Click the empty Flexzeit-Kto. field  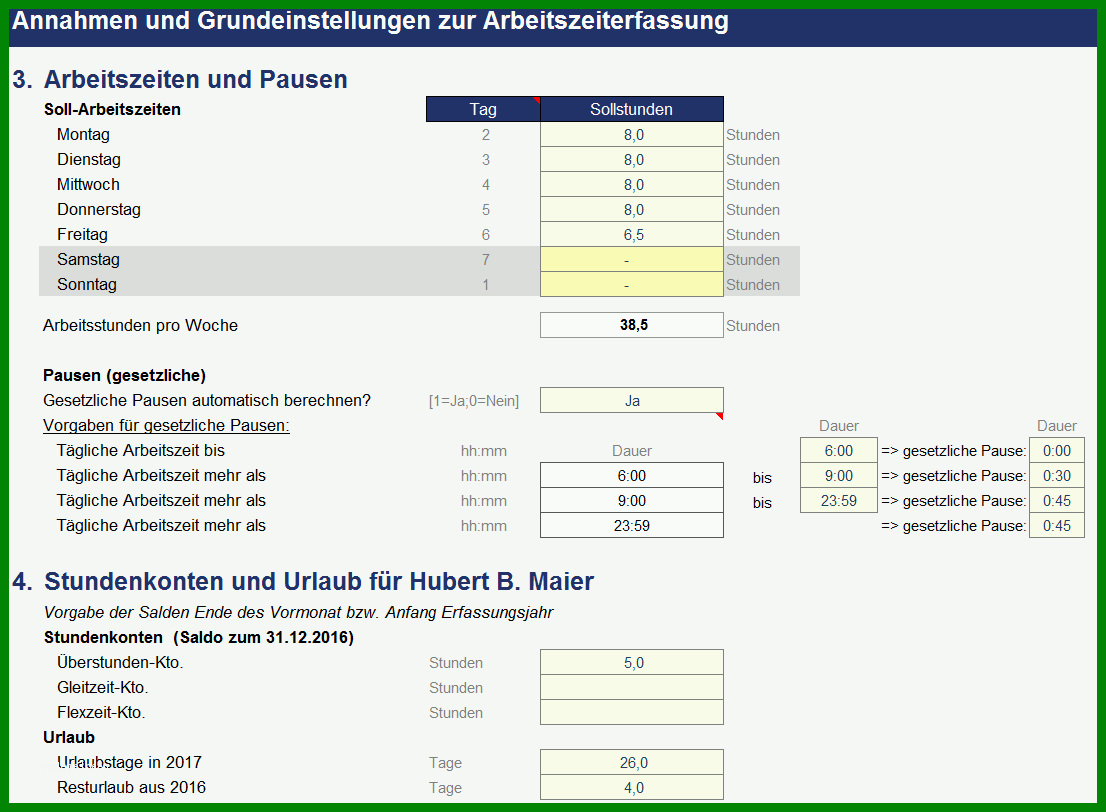tap(631, 713)
